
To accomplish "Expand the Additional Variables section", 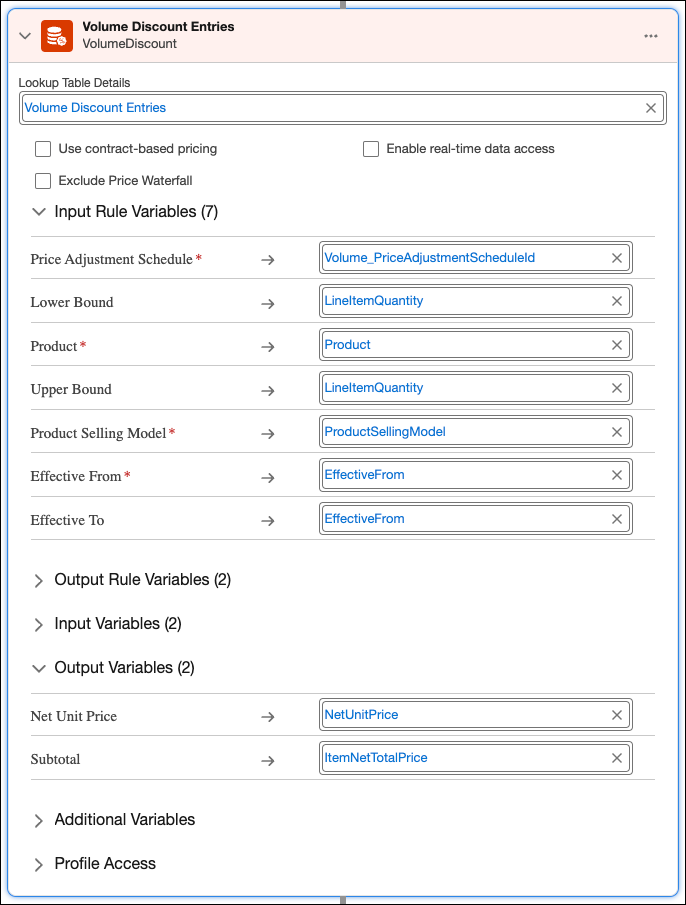I will (39, 820).
